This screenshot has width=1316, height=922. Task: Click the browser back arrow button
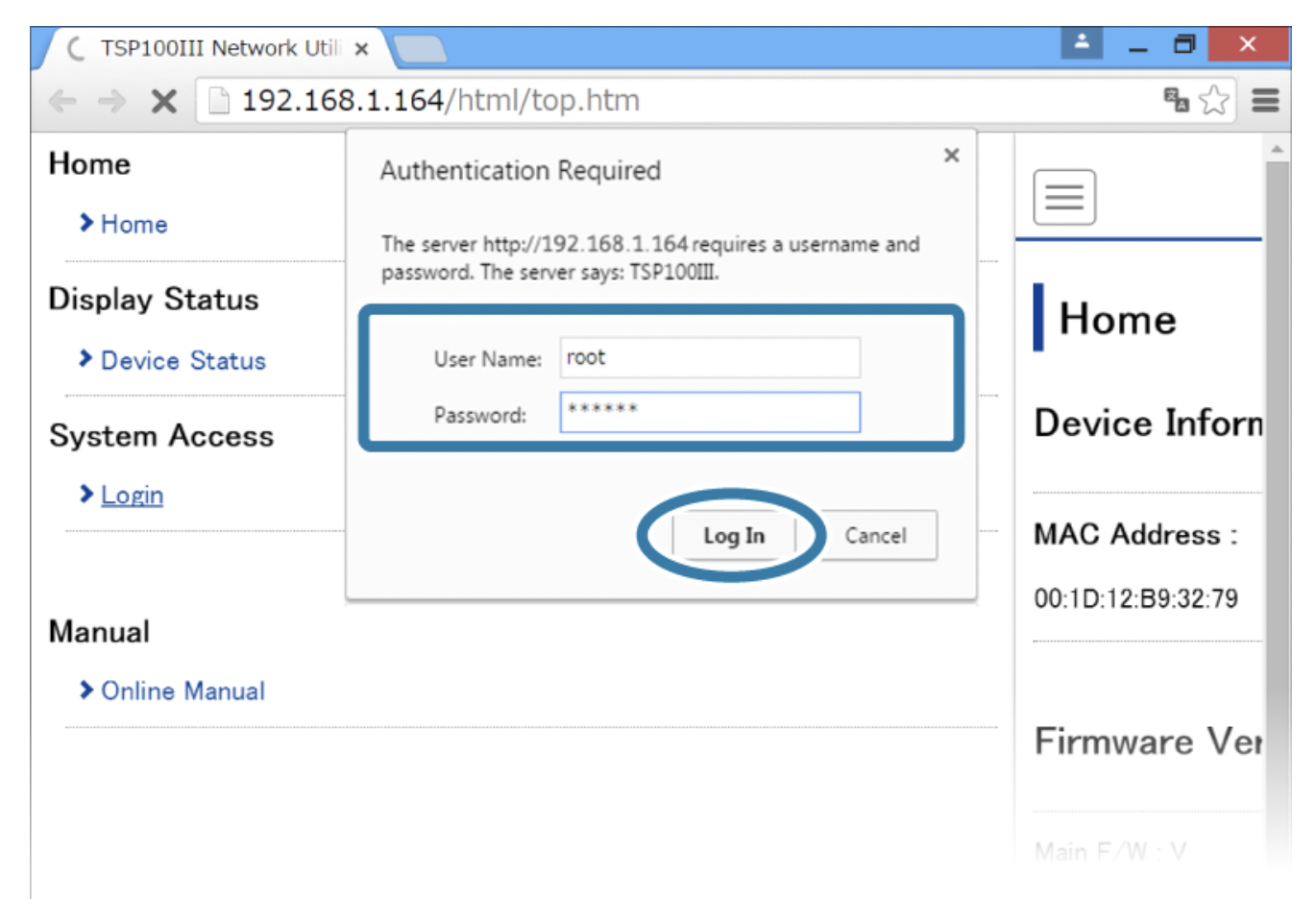pos(62,101)
